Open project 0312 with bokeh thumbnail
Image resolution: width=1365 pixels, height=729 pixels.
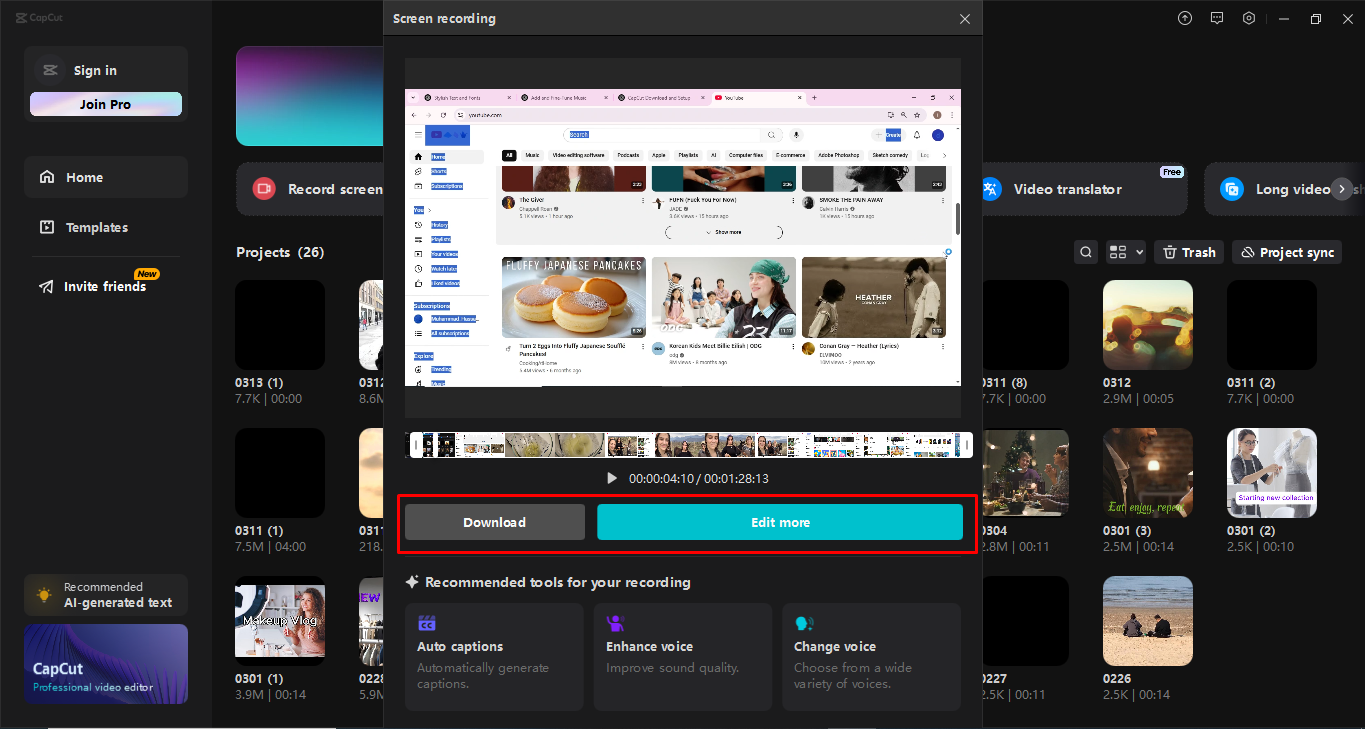[x=1148, y=325]
